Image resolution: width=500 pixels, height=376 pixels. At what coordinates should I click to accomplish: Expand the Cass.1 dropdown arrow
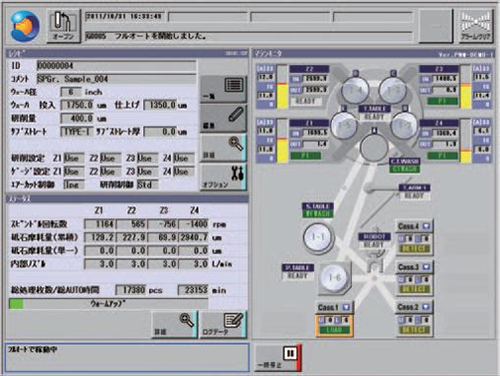[x=346, y=307]
